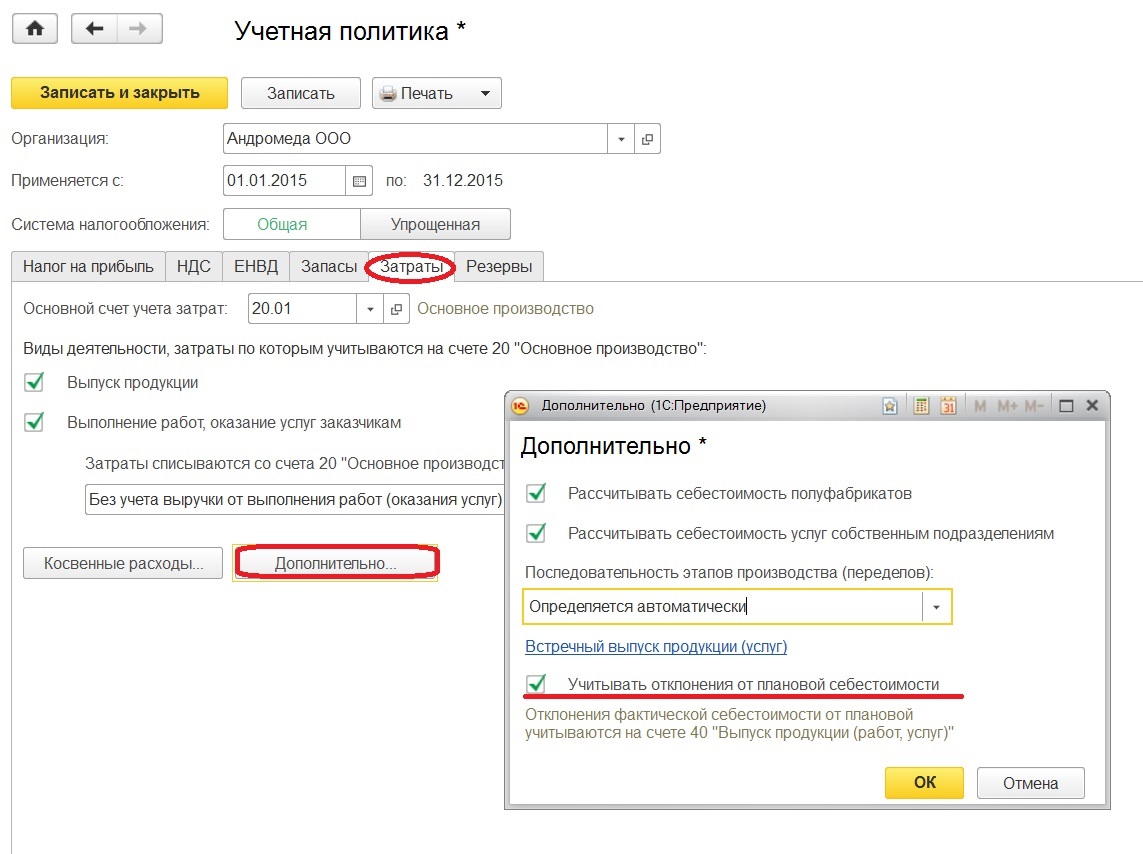1143x854 pixels.
Task: Open the calendar picker for start date
Action: 359,181
